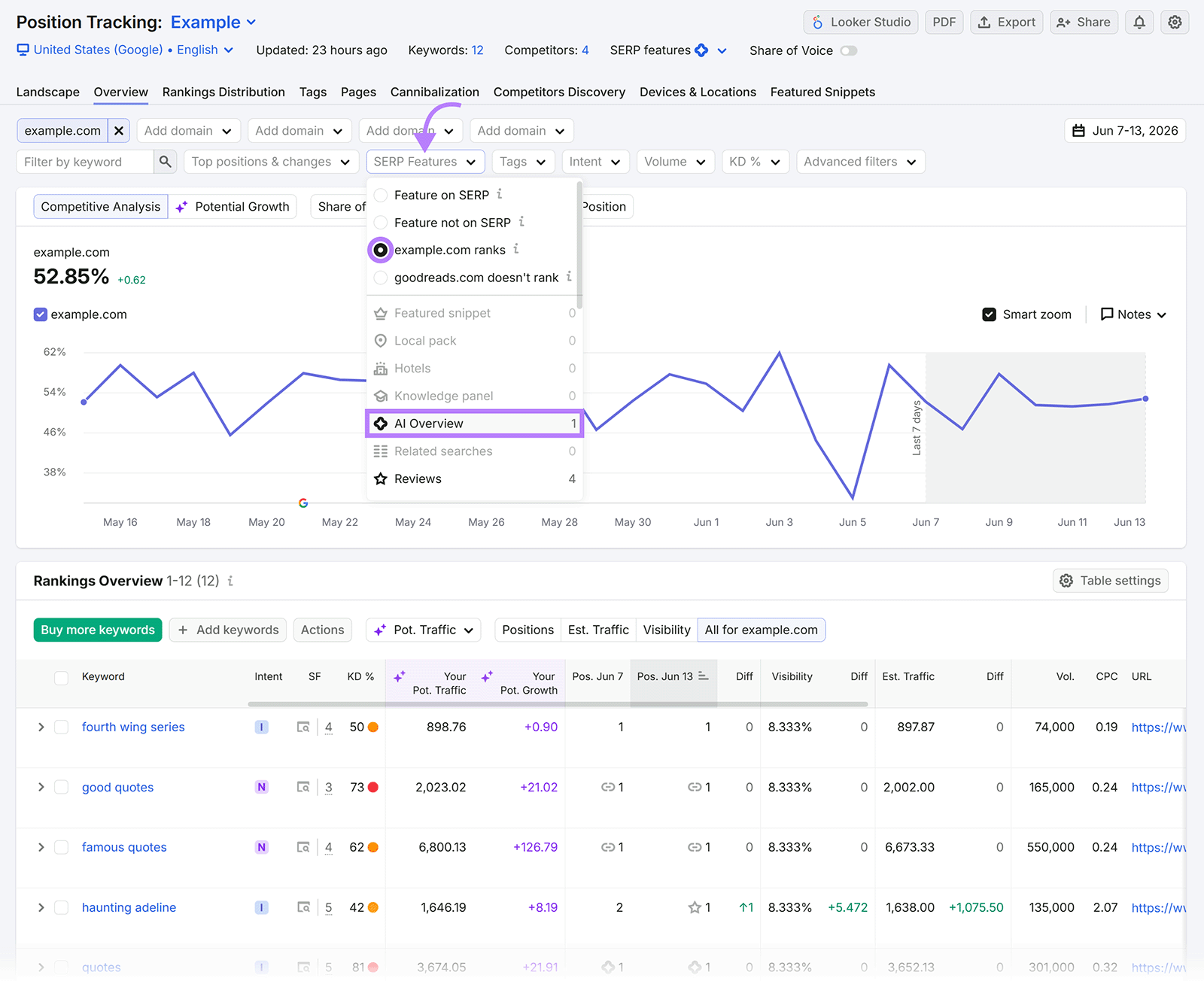Remove example.com domain with X icon

click(119, 131)
